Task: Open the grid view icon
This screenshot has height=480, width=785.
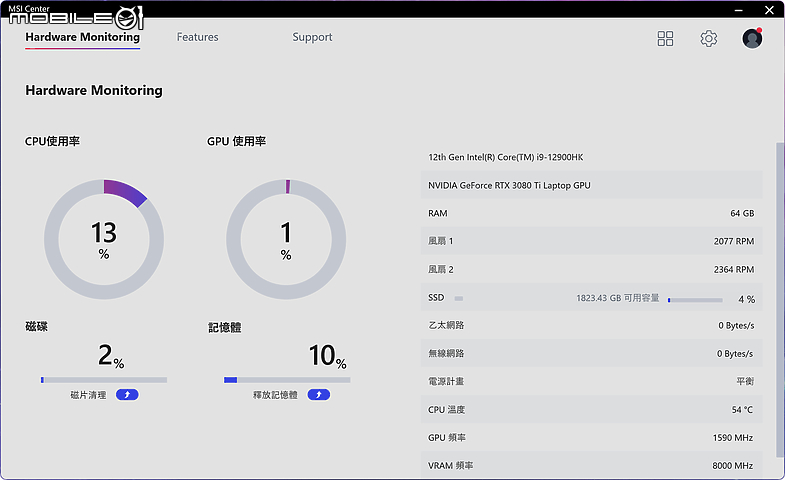Action: pyautogui.click(x=665, y=39)
